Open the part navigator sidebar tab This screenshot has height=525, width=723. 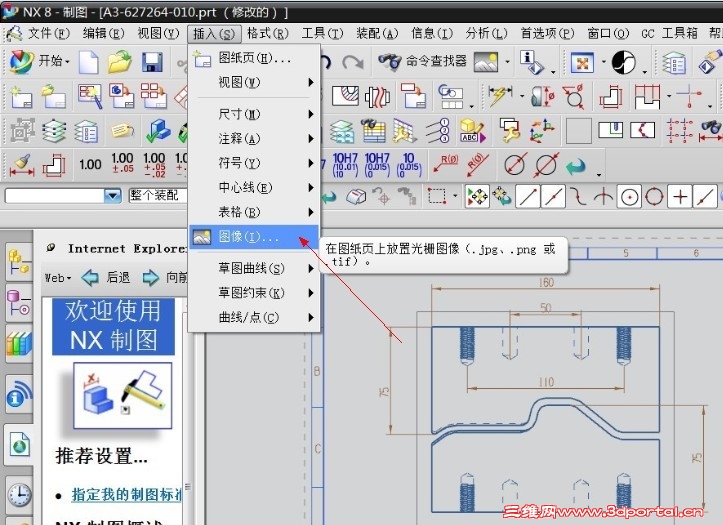point(18,303)
